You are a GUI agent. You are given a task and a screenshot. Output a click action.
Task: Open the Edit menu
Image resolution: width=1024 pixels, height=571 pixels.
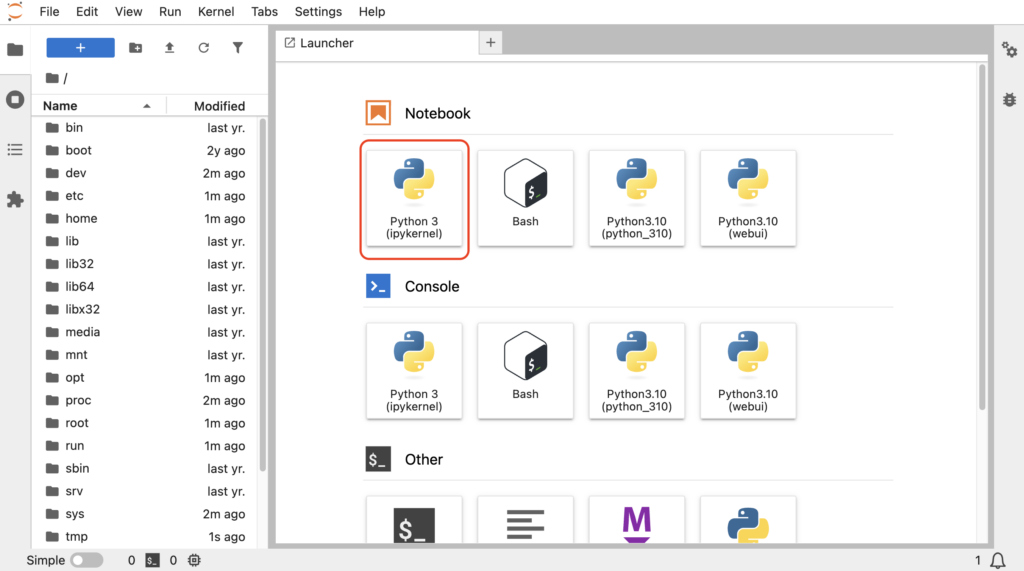click(87, 12)
